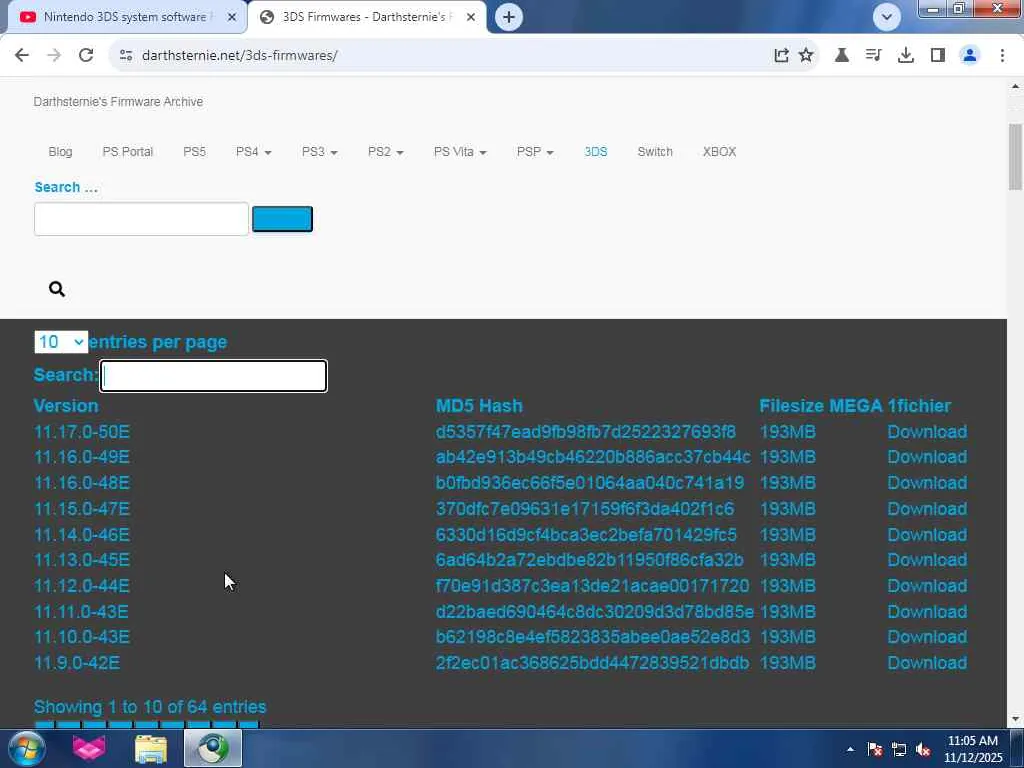Open pink cat-face app in taskbar
Screen dimensions: 1024x768
pyautogui.click(x=89, y=748)
